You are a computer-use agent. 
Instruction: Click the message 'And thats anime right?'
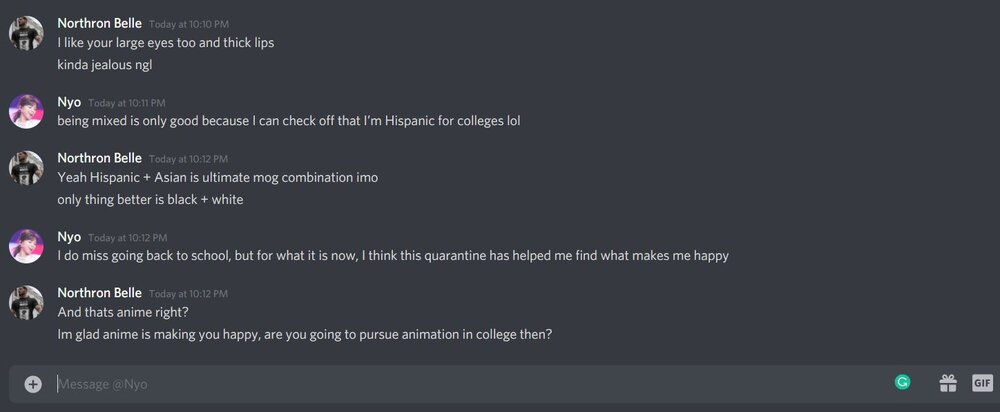tap(123, 313)
